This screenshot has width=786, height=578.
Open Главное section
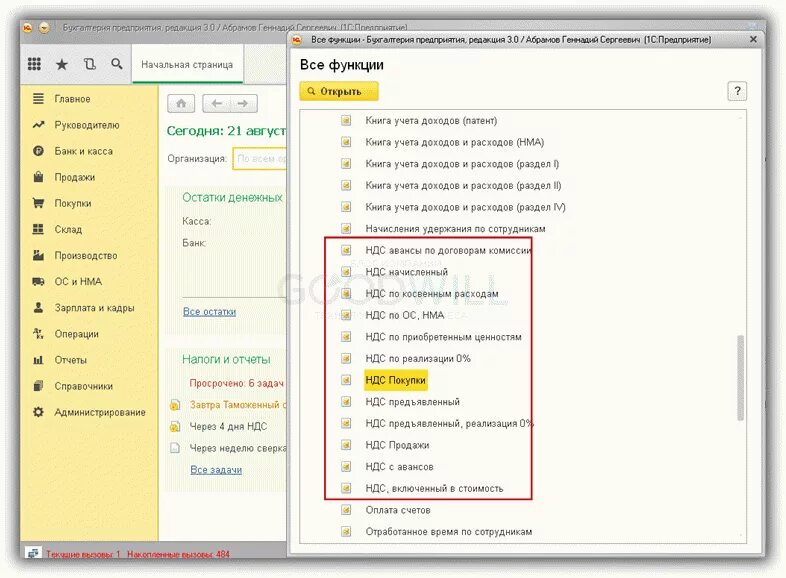pos(72,99)
